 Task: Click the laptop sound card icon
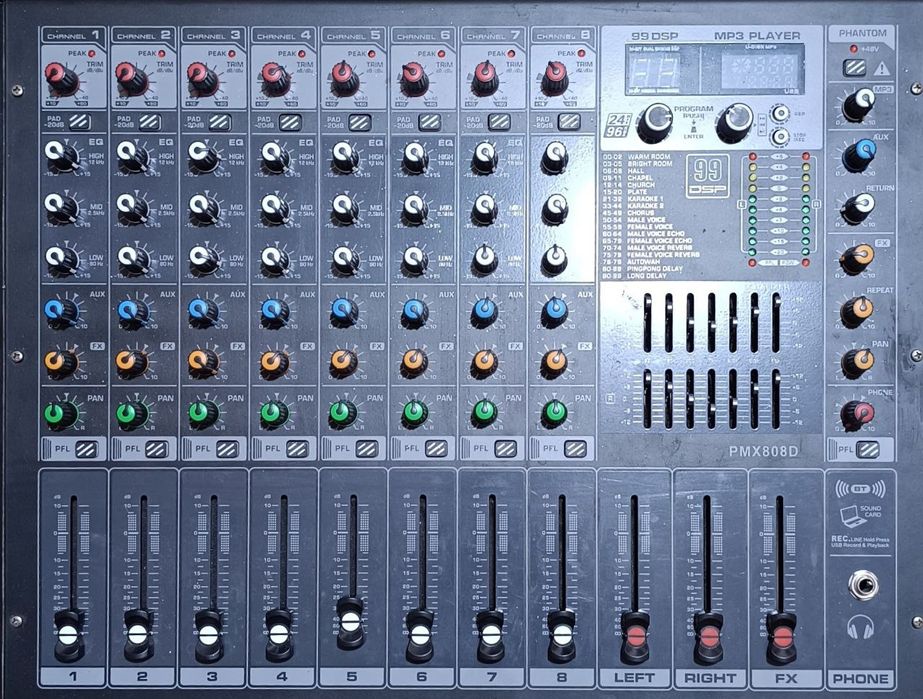coord(852,516)
